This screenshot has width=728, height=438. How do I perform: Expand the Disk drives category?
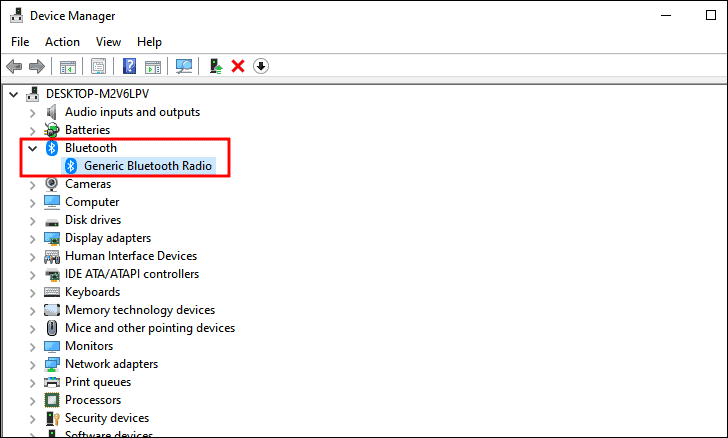click(32, 221)
